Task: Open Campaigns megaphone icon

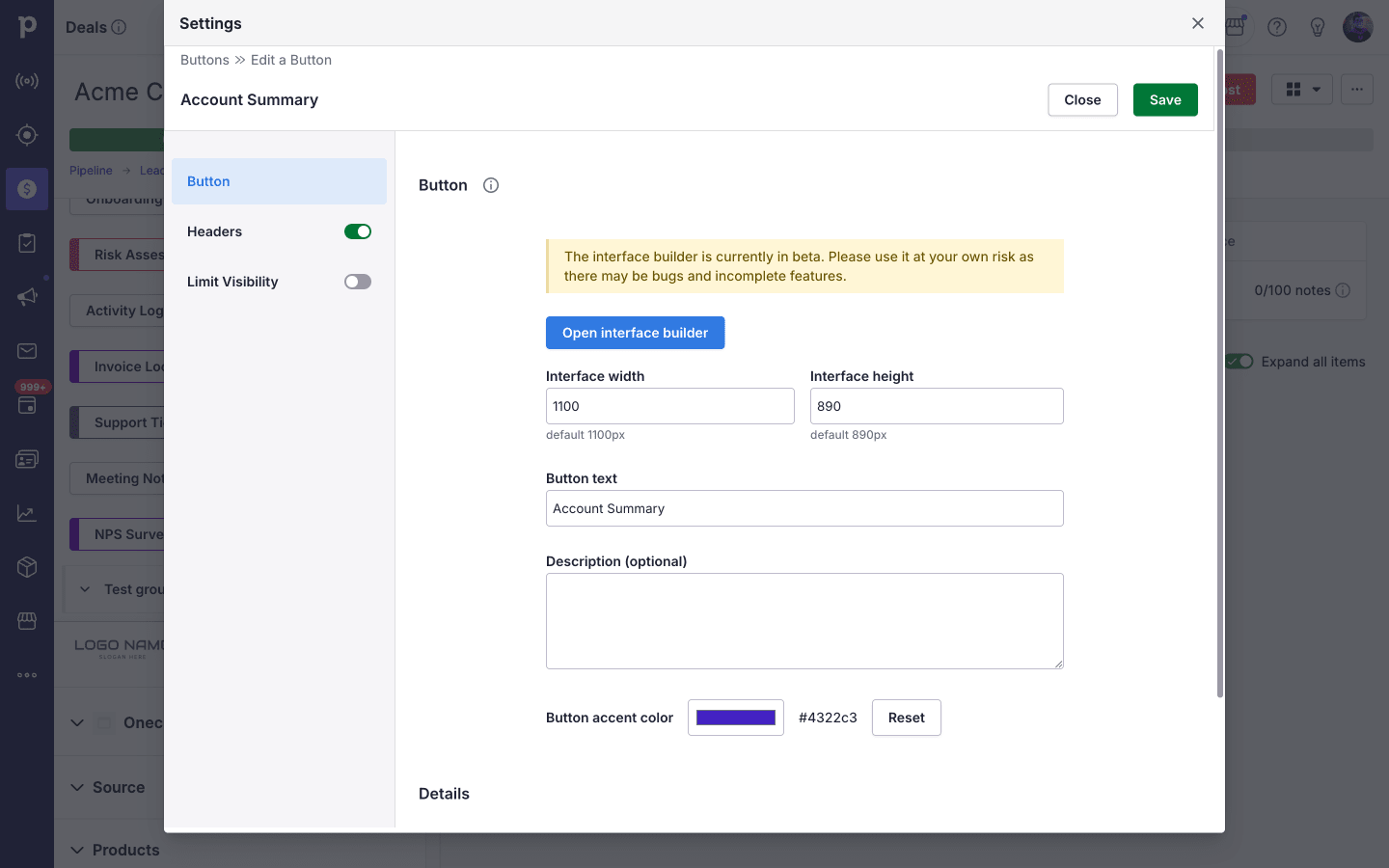Action: point(27,297)
